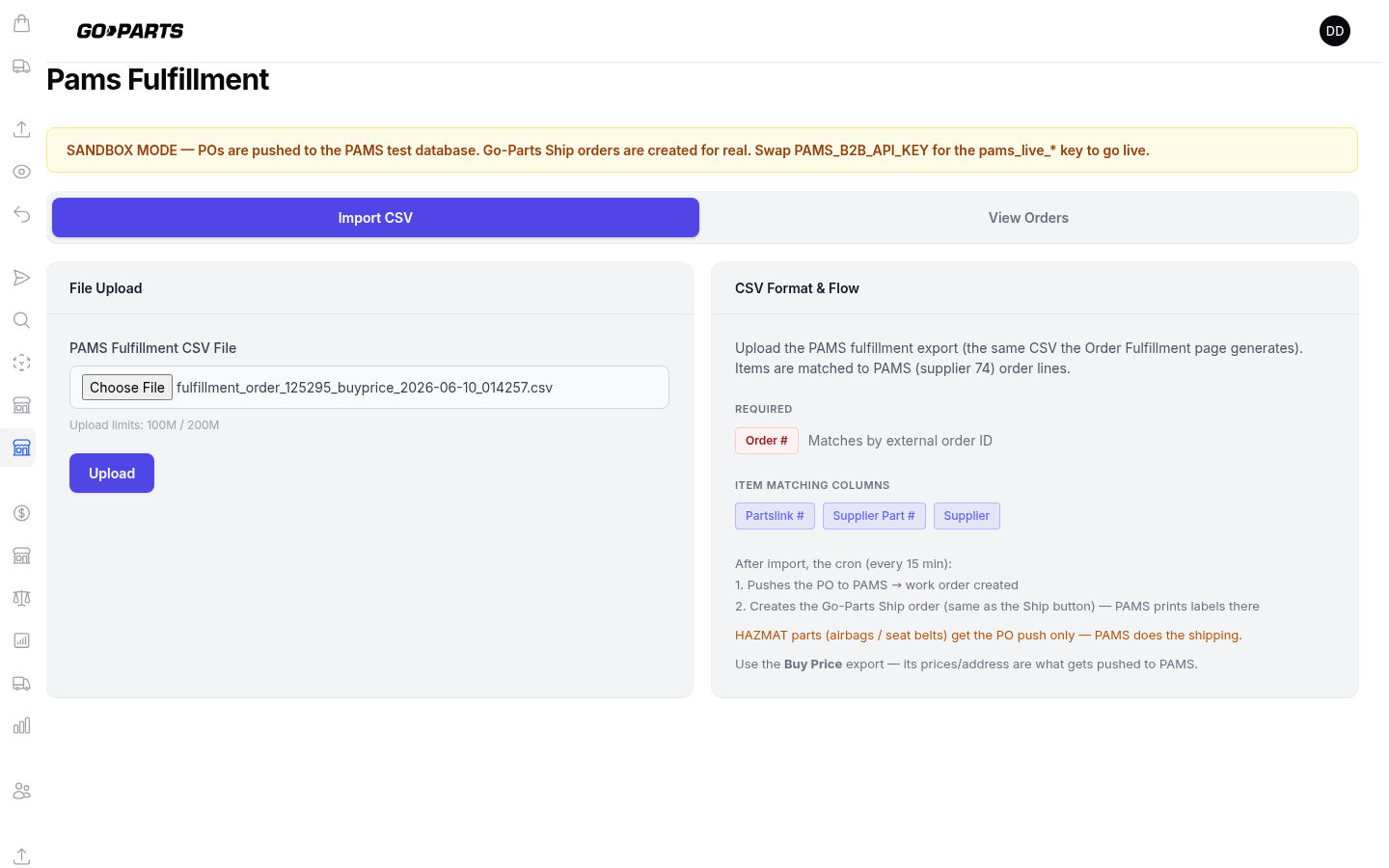The width and height of the screenshot is (1389, 868).
Task: Click the Pams Fulfillment page heading
Action: 158,79
